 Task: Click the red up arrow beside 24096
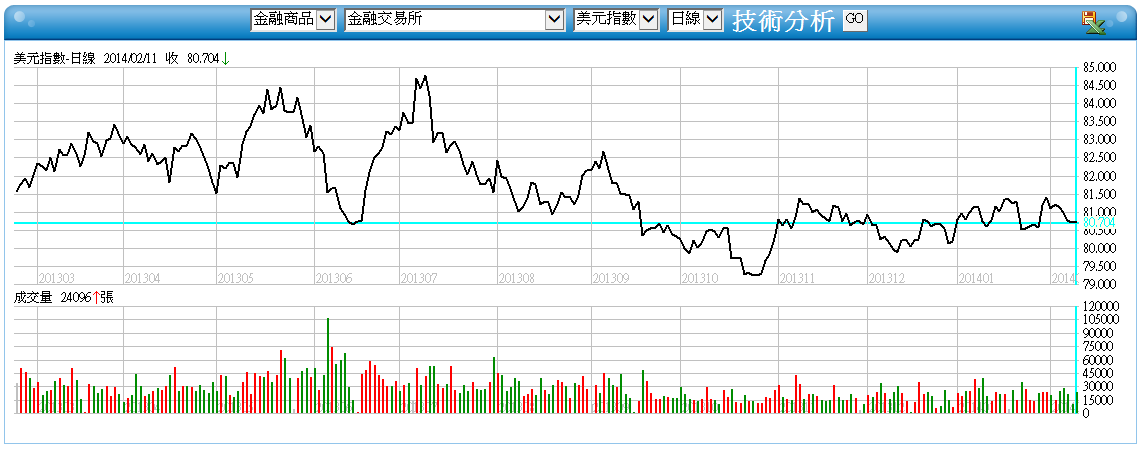click(95, 297)
